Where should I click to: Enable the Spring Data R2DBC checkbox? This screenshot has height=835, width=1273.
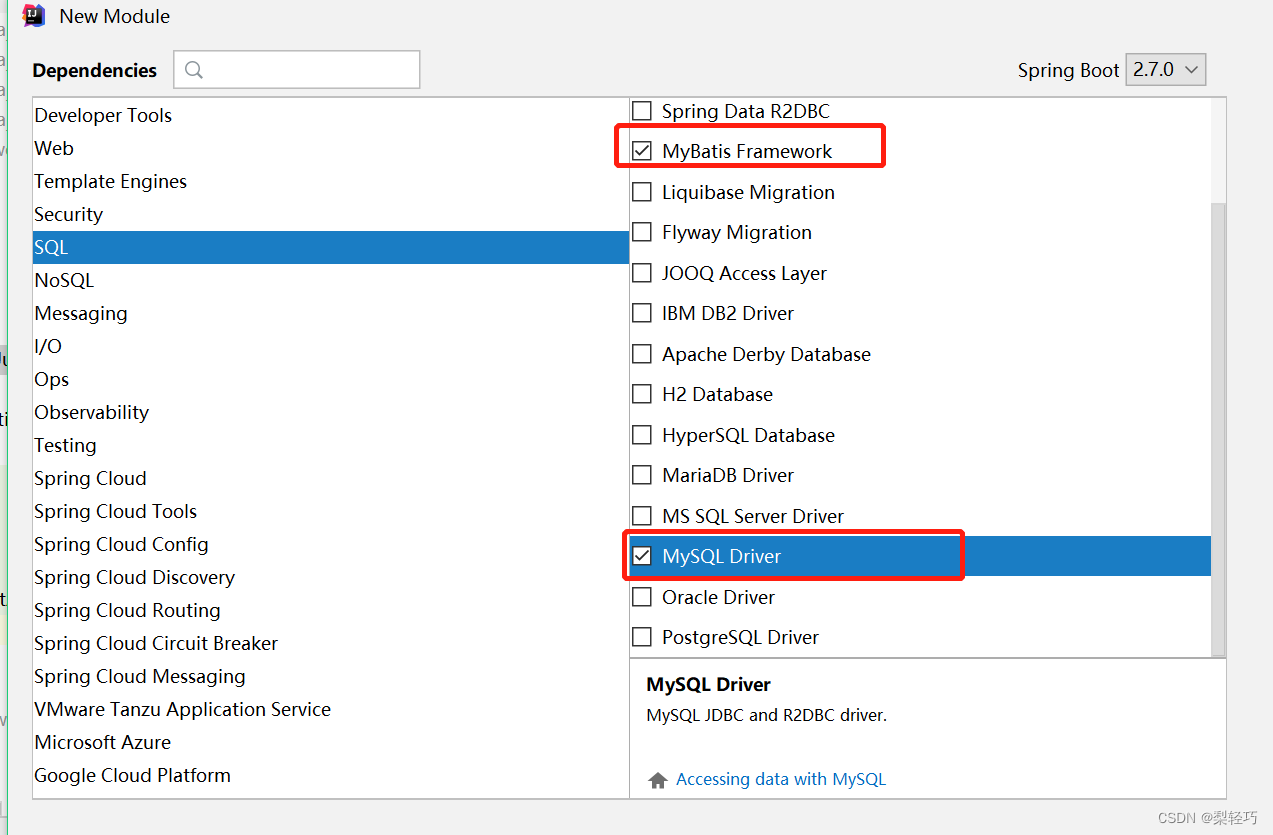pyautogui.click(x=641, y=110)
